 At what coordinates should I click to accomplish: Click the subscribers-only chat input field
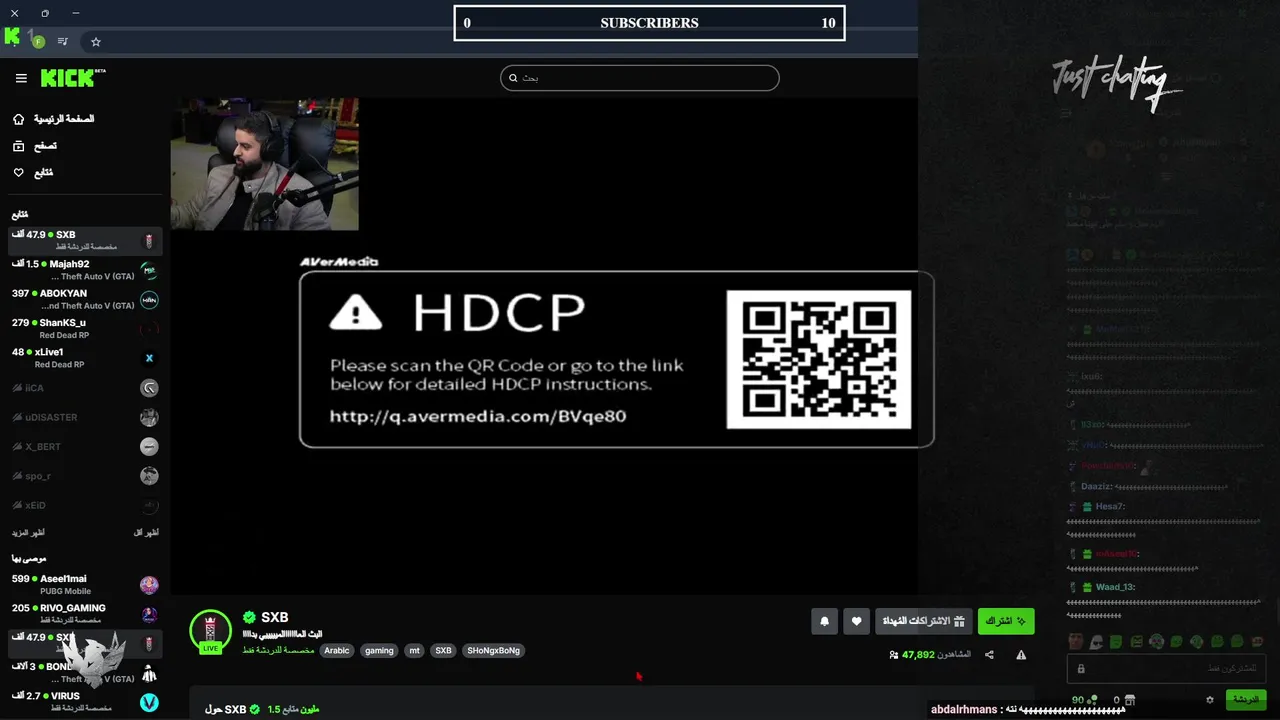[1167, 668]
